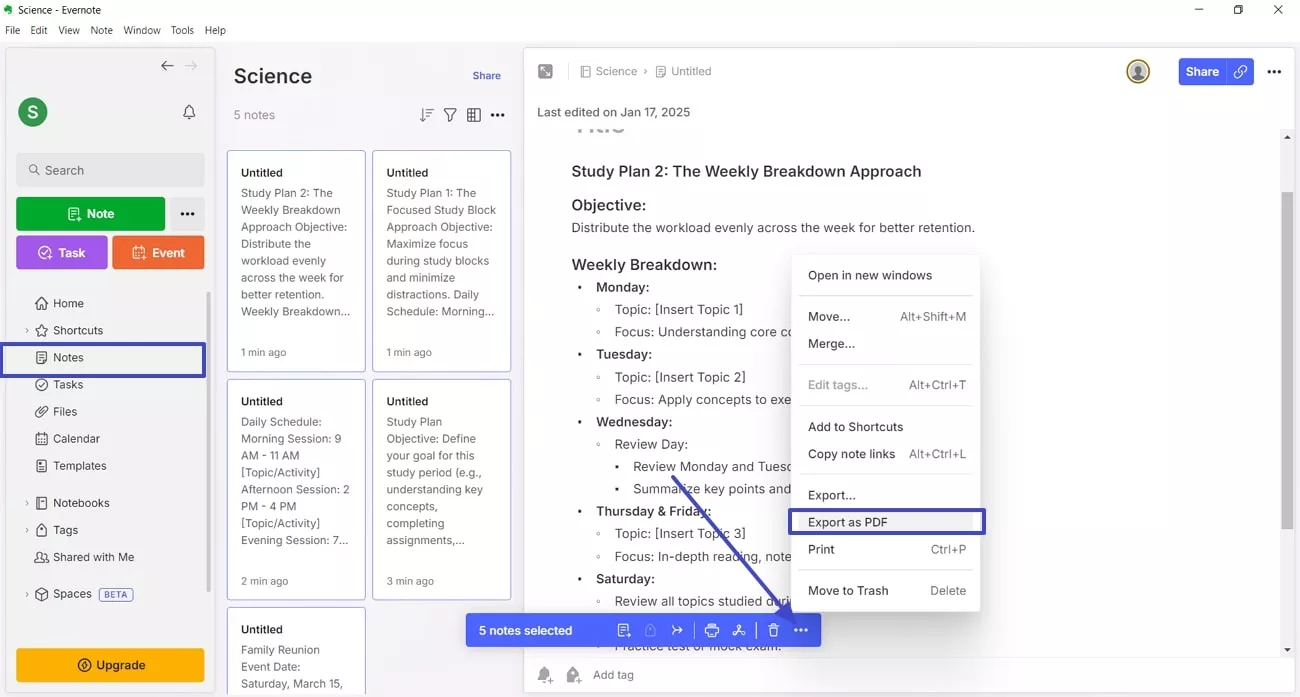This screenshot has width=1300, height=697.
Task: Switch the note list view layout
Action: pos(474,114)
